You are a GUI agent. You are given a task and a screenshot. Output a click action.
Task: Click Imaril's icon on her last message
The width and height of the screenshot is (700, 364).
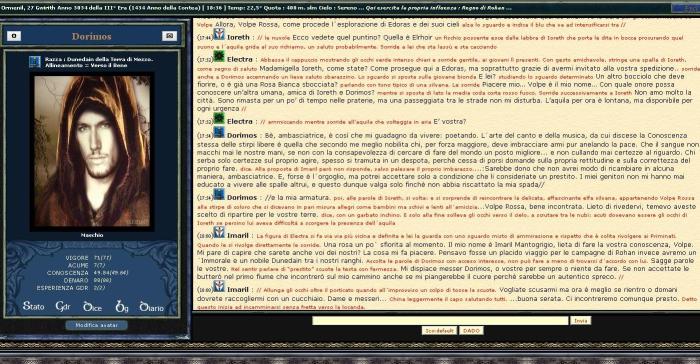tap(219, 286)
